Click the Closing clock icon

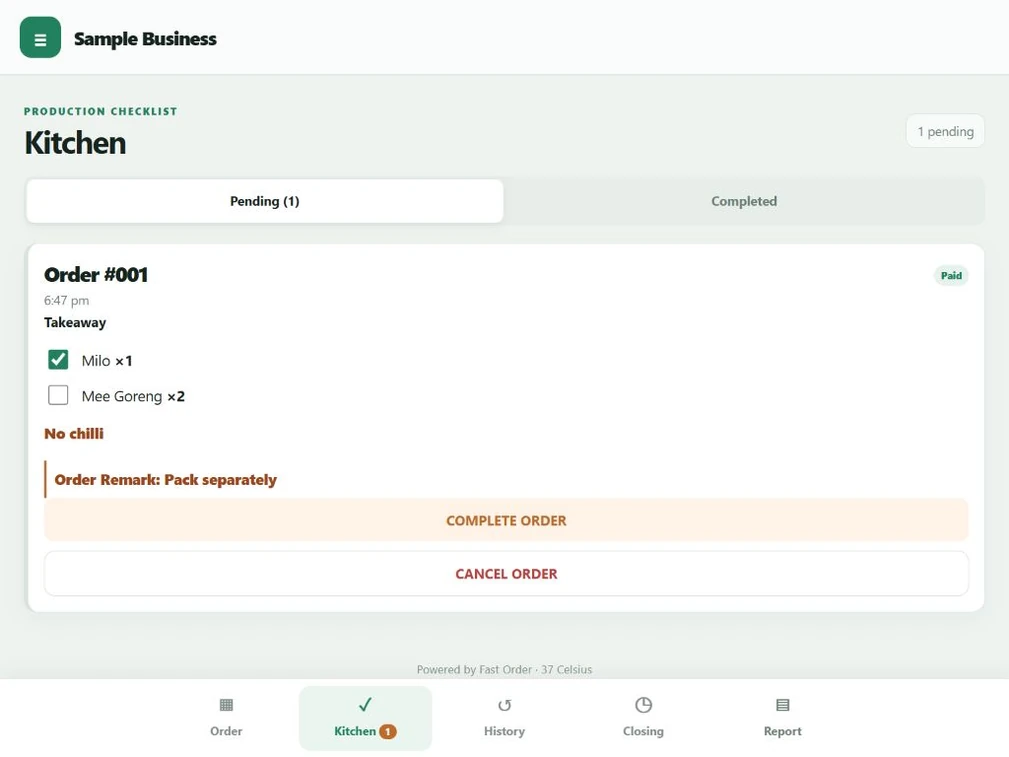click(643, 705)
